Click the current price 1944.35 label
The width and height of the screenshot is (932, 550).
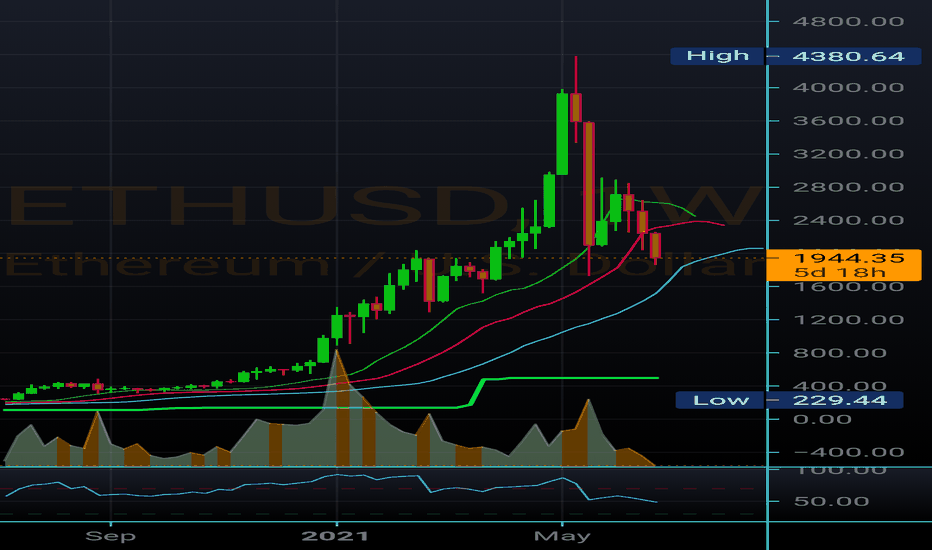coord(849,258)
